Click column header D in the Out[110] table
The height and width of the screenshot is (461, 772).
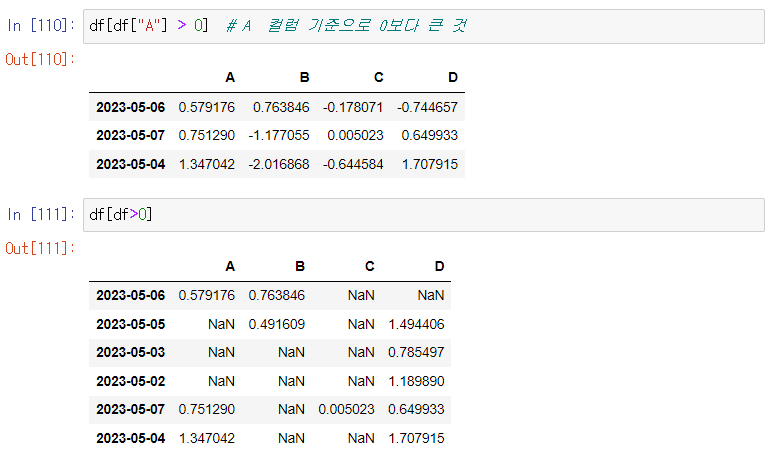(453, 78)
